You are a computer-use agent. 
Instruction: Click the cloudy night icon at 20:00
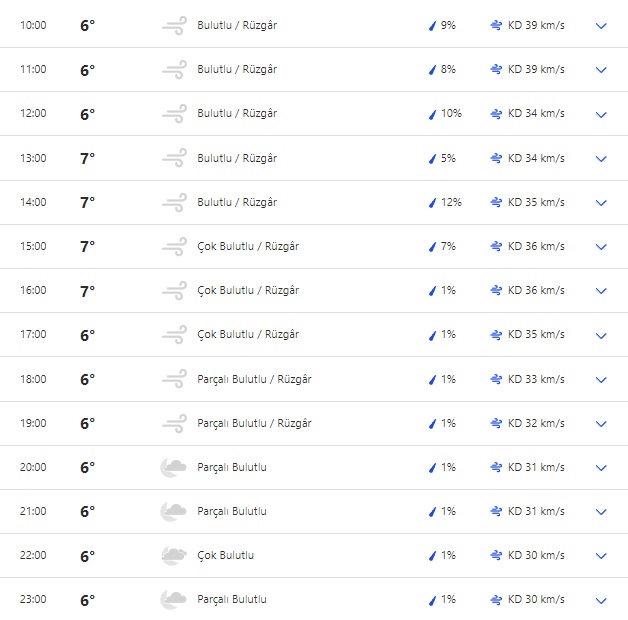tap(174, 467)
